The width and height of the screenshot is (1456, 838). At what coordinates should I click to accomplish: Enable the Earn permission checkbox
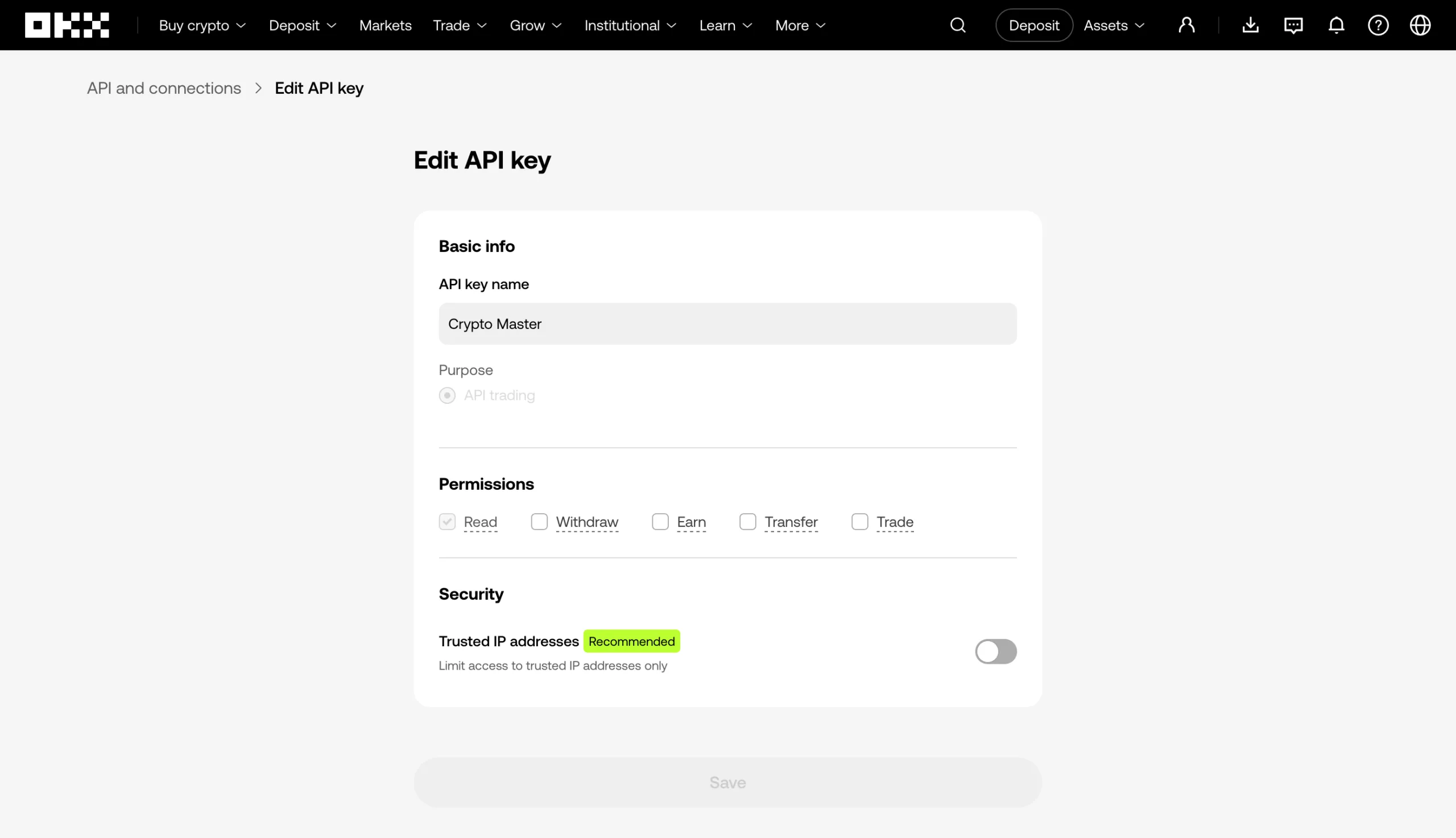(660, 522)
